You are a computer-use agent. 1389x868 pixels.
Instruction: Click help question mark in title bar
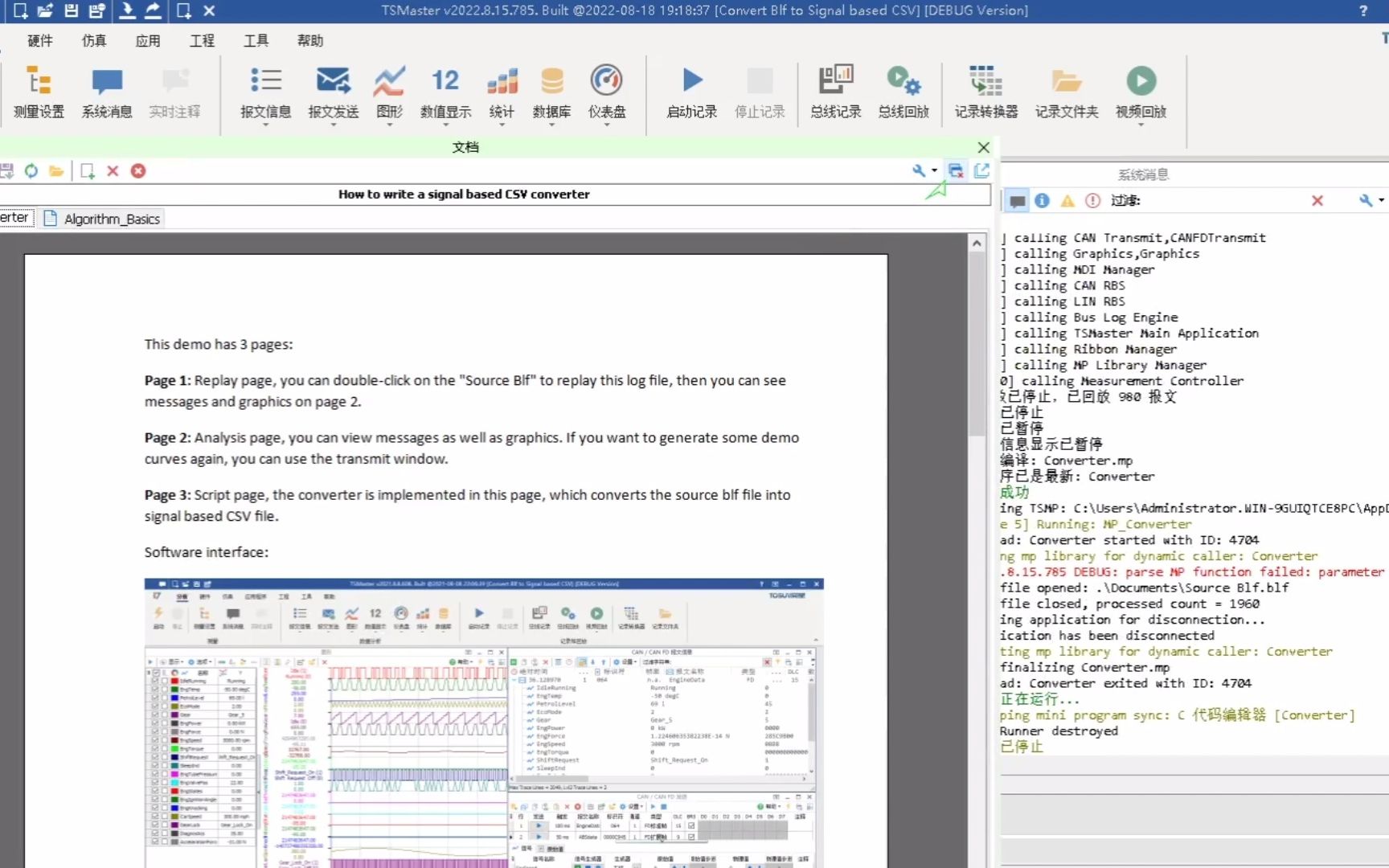coord(1362,10)
